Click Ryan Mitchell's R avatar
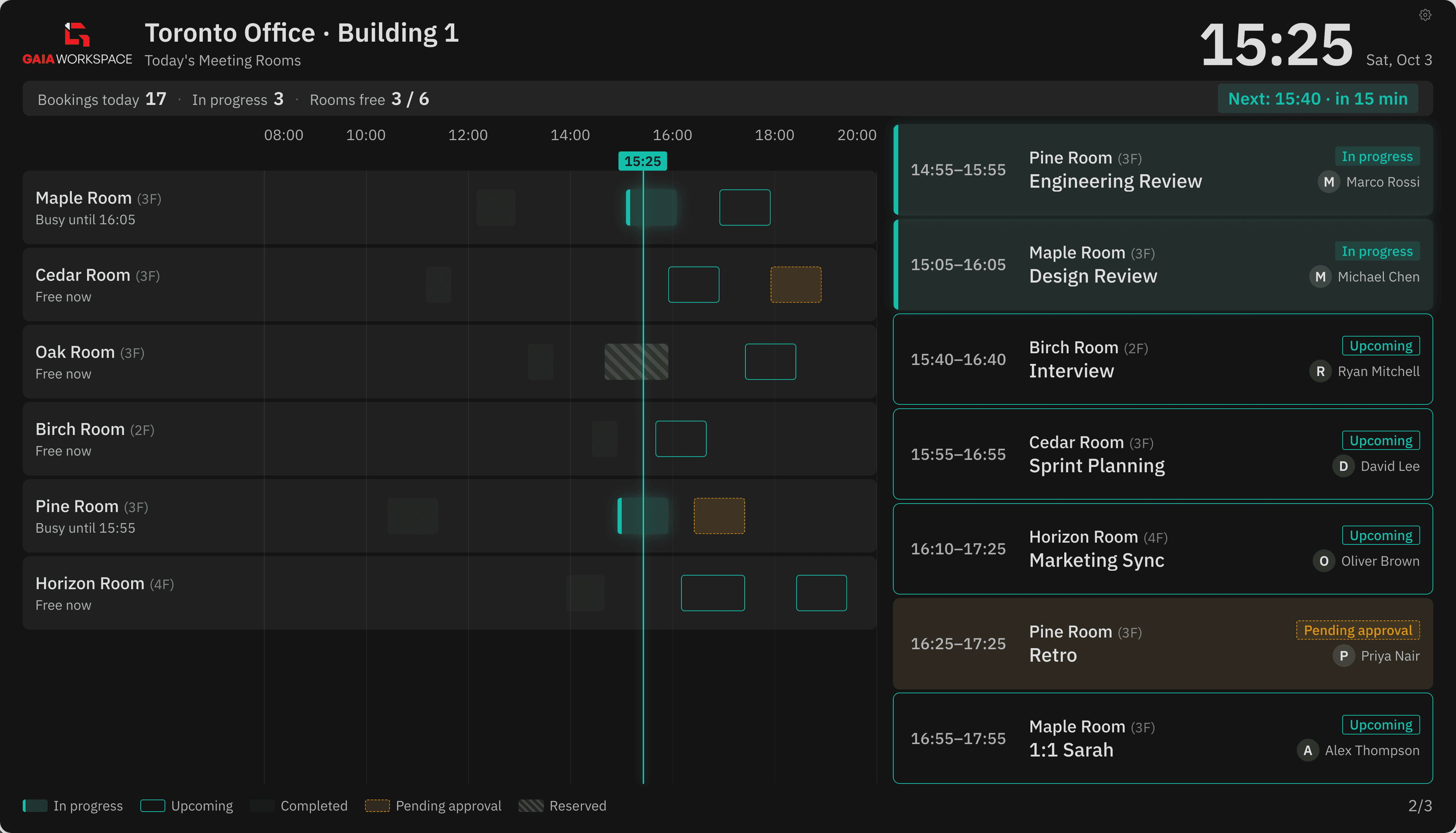The width and height of the screenshot is (1456, 833). pyautogui.click(x=1320, y=371)
